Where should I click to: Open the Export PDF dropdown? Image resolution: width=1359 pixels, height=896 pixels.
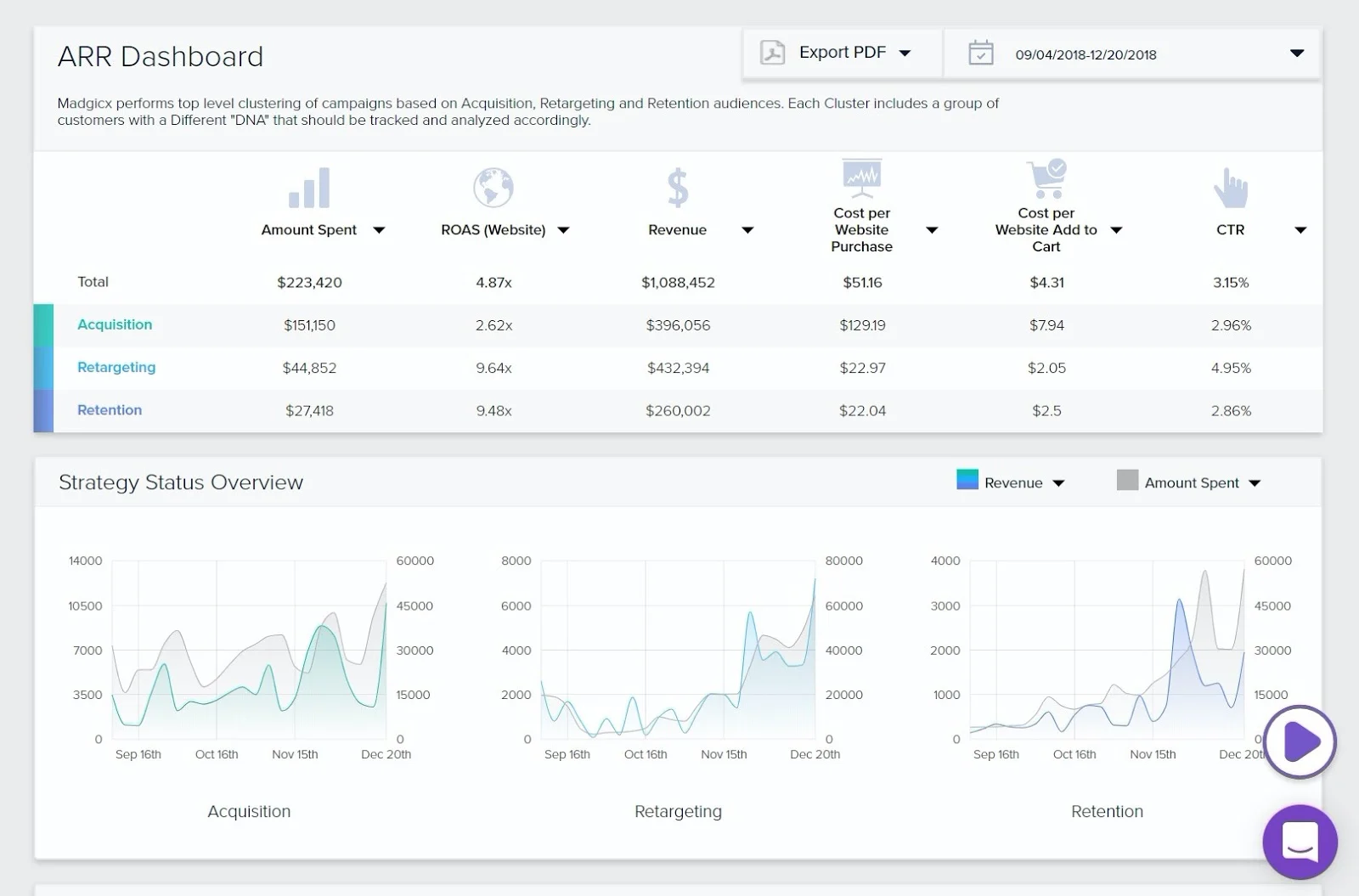[x=842, y=53]
